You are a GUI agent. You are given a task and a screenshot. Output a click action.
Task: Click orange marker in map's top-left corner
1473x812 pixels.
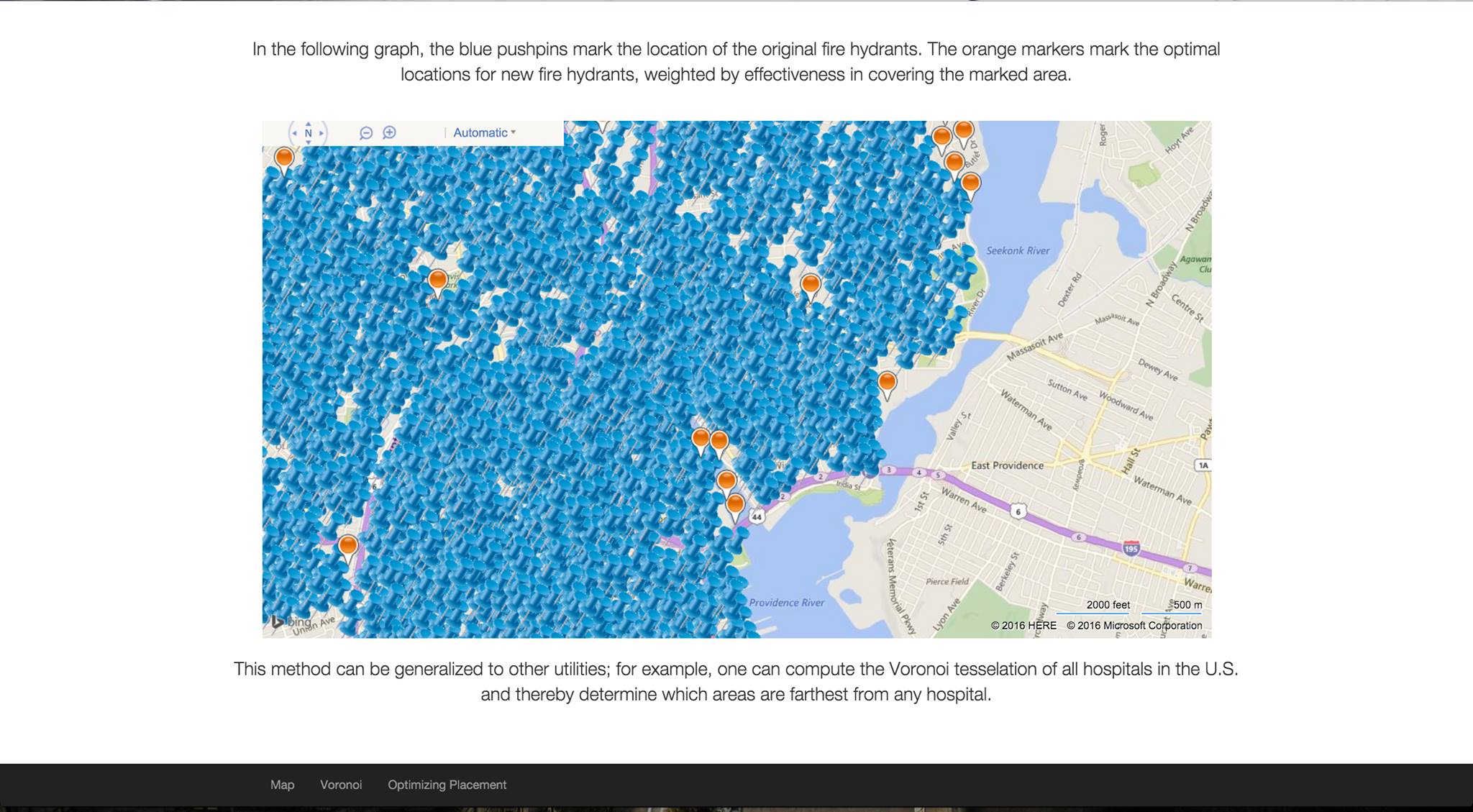(284, 158)
